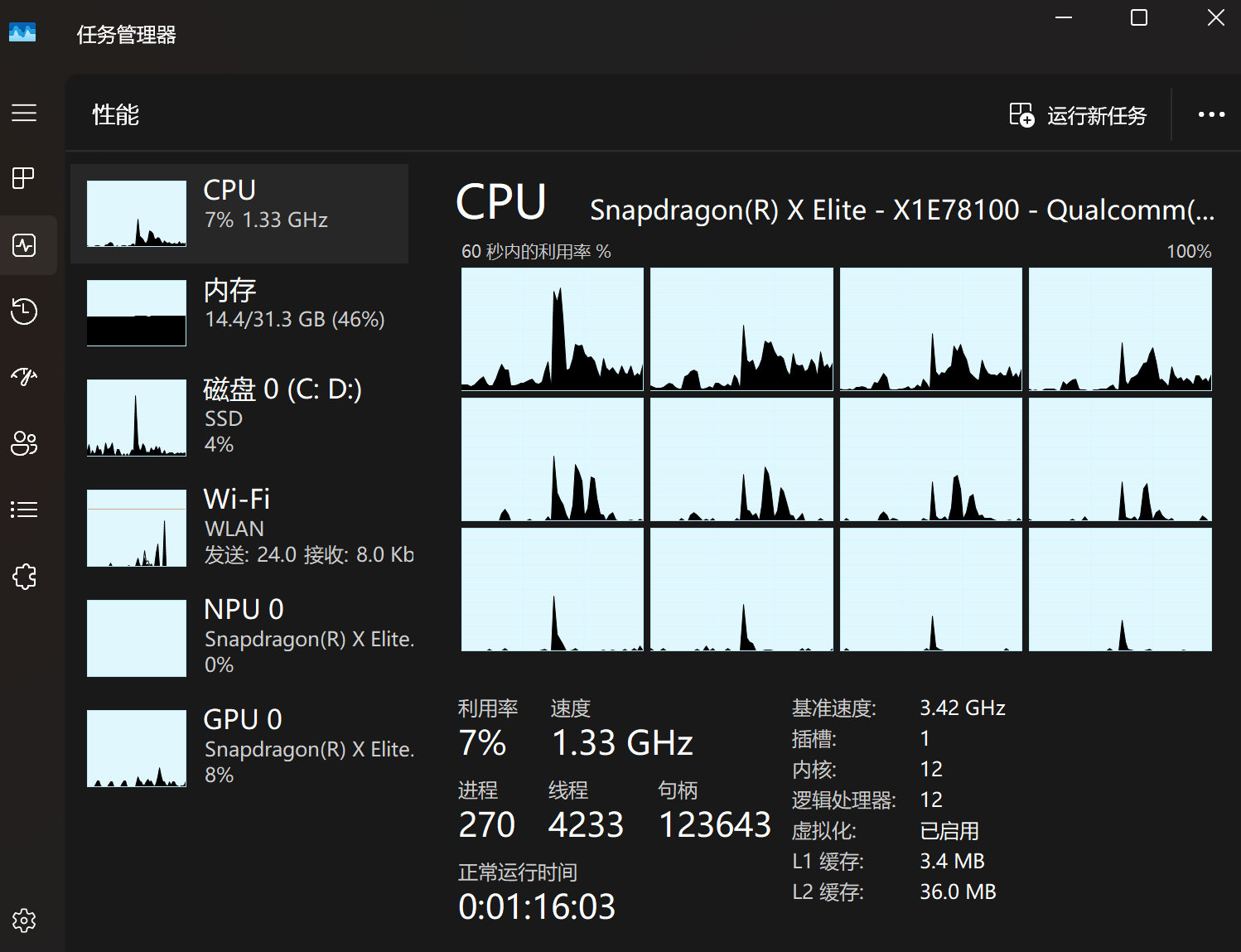
Task: Click the disk 0 mini graph thumbnail
Action: [137, 418]
